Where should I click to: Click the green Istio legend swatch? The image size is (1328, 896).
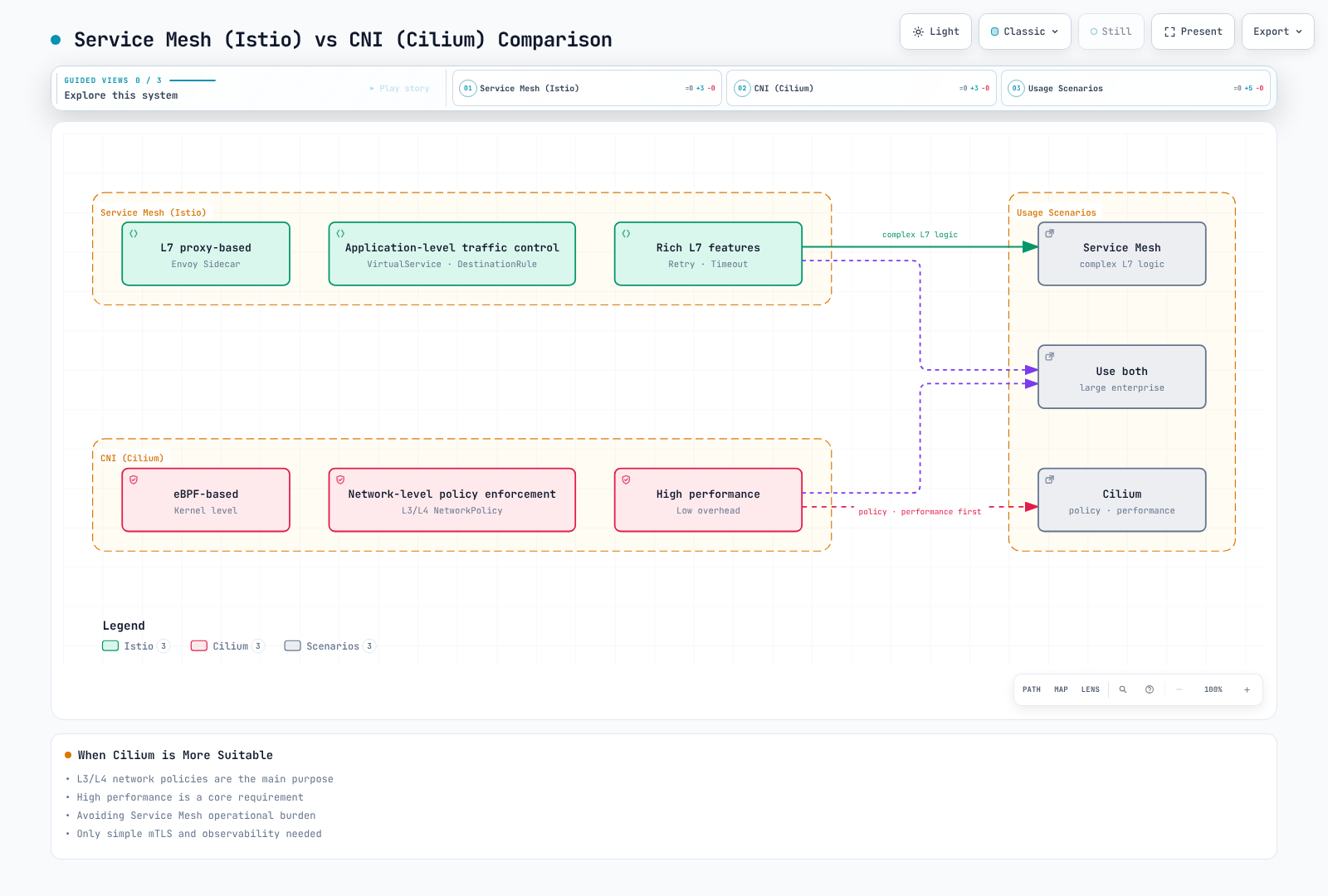[110, 646]
